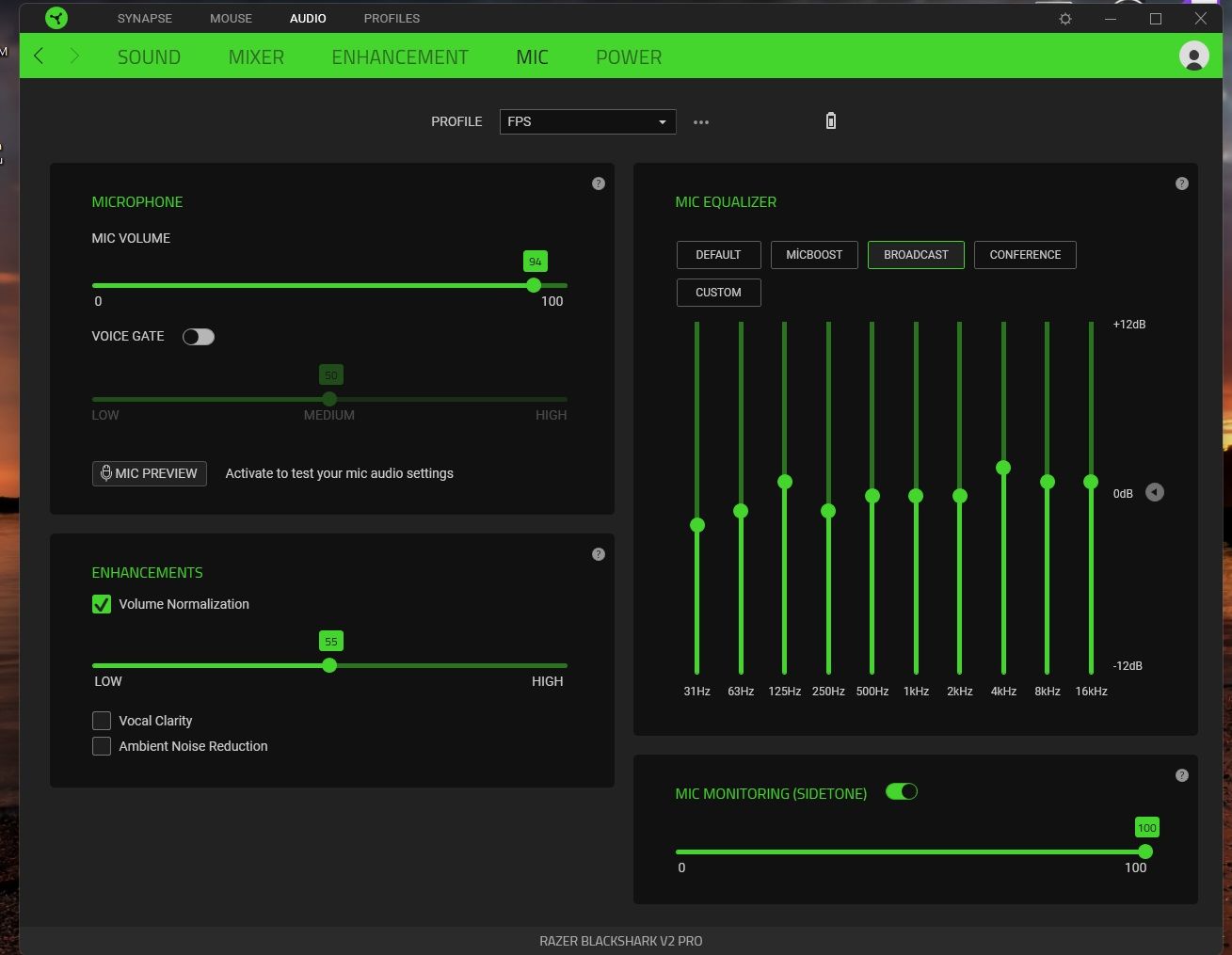Open Mic Equalizer help icon
The width and height of the screenshot is (1232, 955).
1182,183
